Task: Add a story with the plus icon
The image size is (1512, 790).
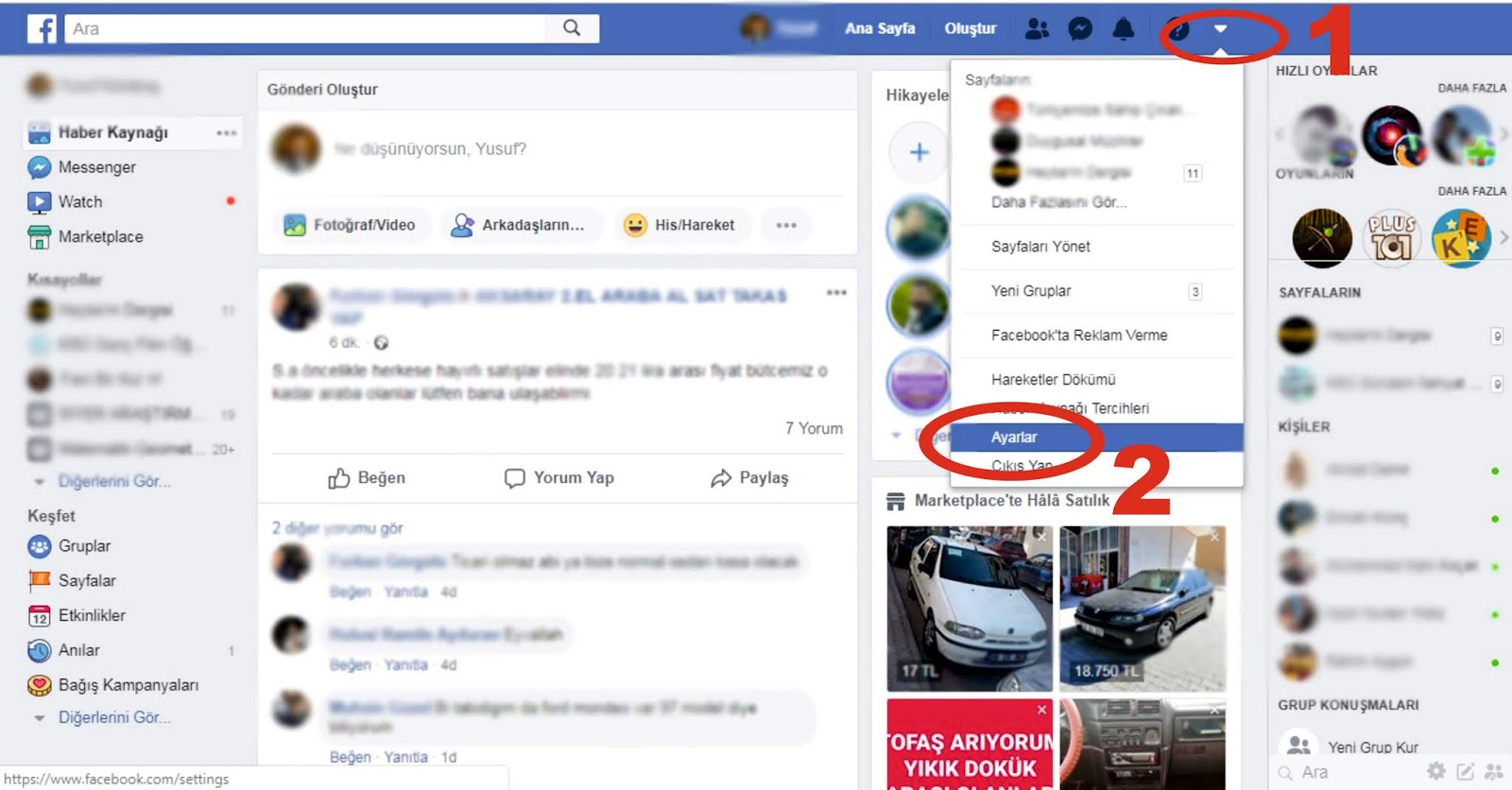Action: coord(919,152)
